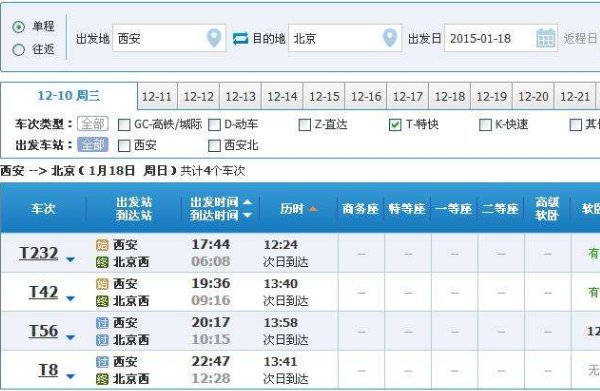Switch to the 12-14 date tab

[x=282, y=96]
